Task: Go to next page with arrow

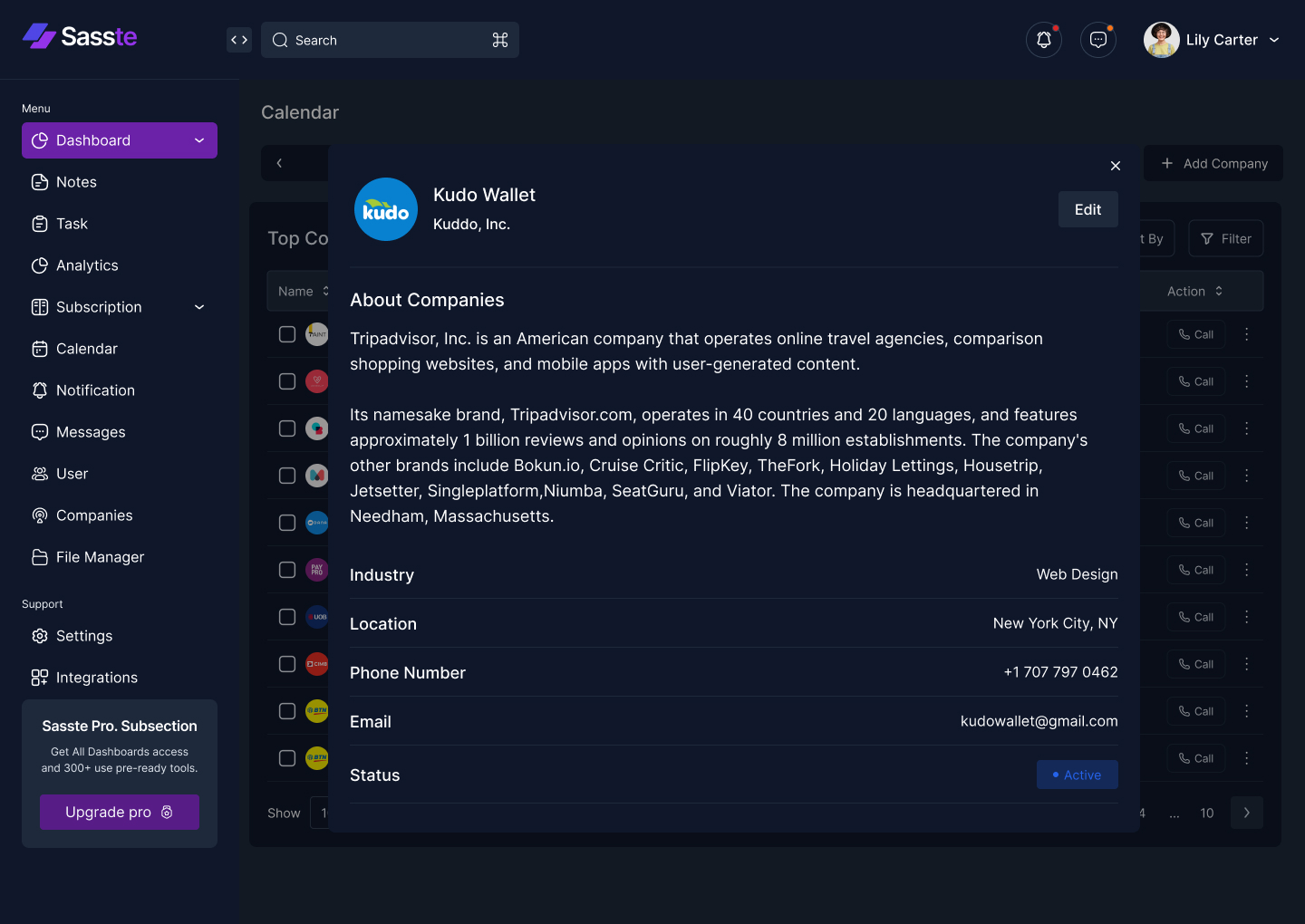Action: pos(1247,813)
